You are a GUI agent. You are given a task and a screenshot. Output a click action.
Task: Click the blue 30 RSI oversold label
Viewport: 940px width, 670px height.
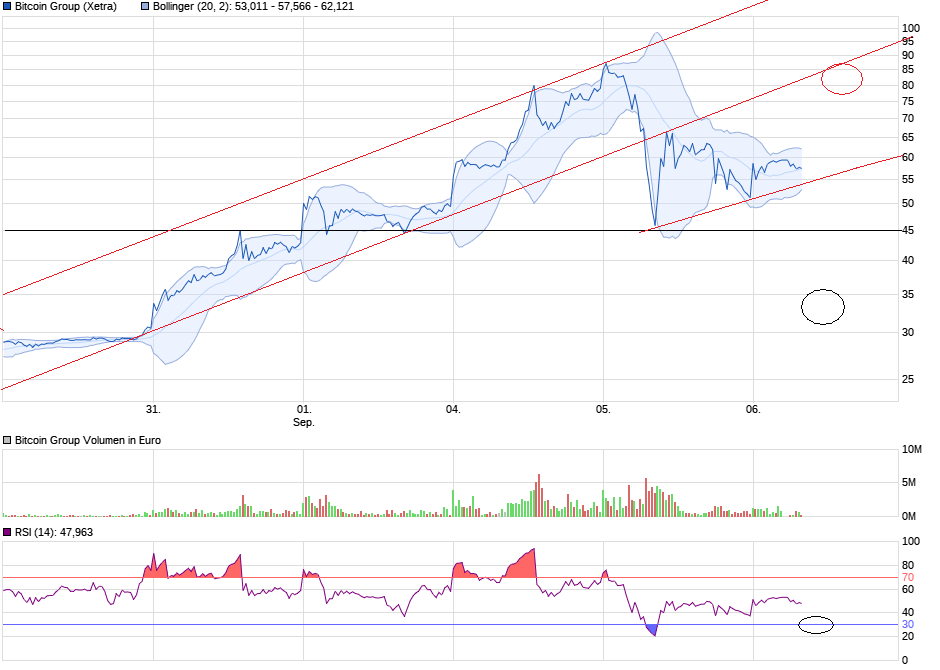(x=908, y=624)
